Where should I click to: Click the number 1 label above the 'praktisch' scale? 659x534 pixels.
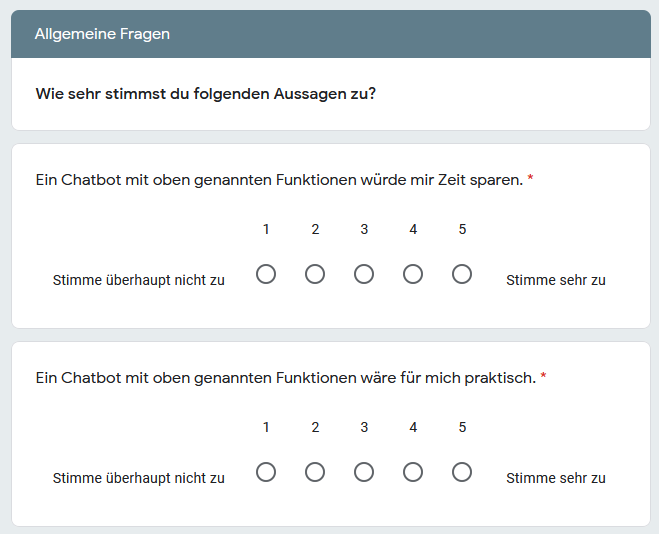tap(266, 427)
